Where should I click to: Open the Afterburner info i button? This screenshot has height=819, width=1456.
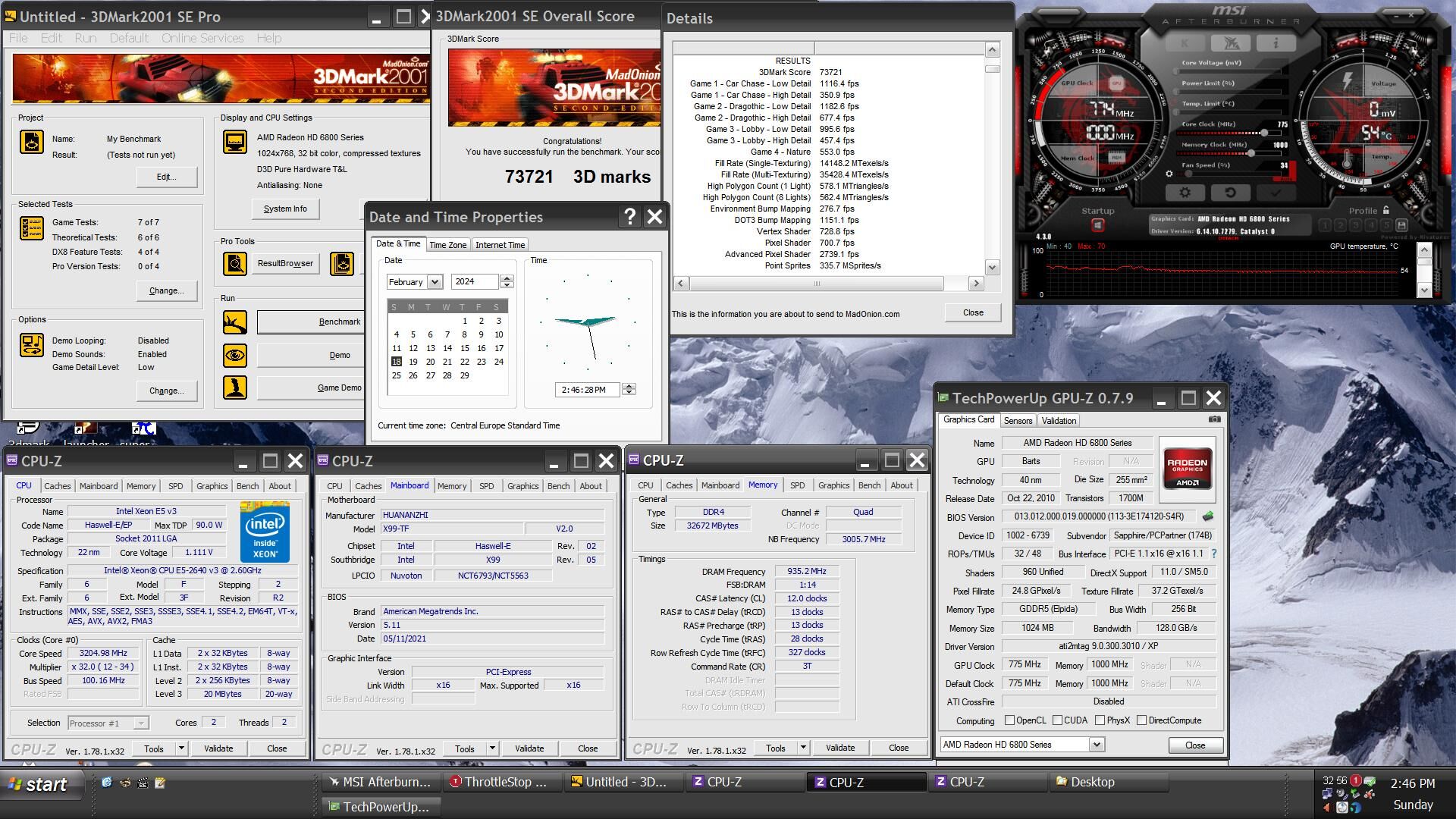[1276, 43]
